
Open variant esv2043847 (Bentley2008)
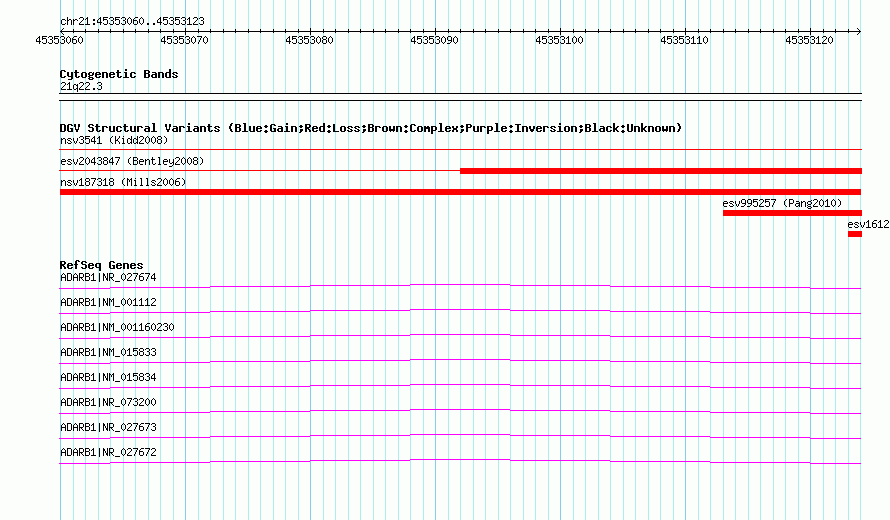coord(132,161)
